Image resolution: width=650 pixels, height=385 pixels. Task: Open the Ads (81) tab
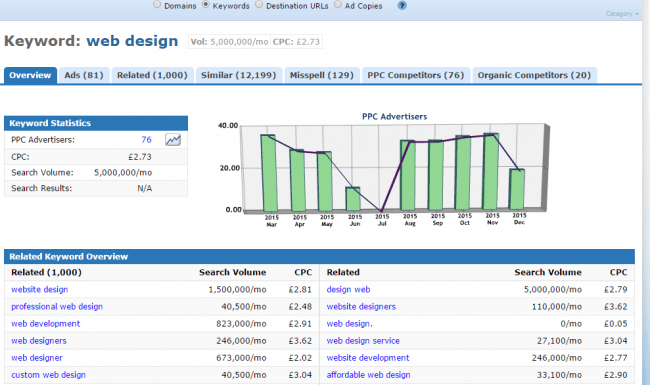click(x=84, y=75)
